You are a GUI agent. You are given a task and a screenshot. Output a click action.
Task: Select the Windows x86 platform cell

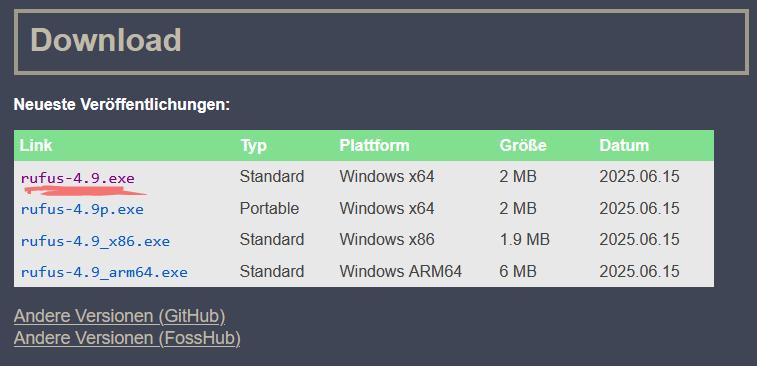point(387,240)
